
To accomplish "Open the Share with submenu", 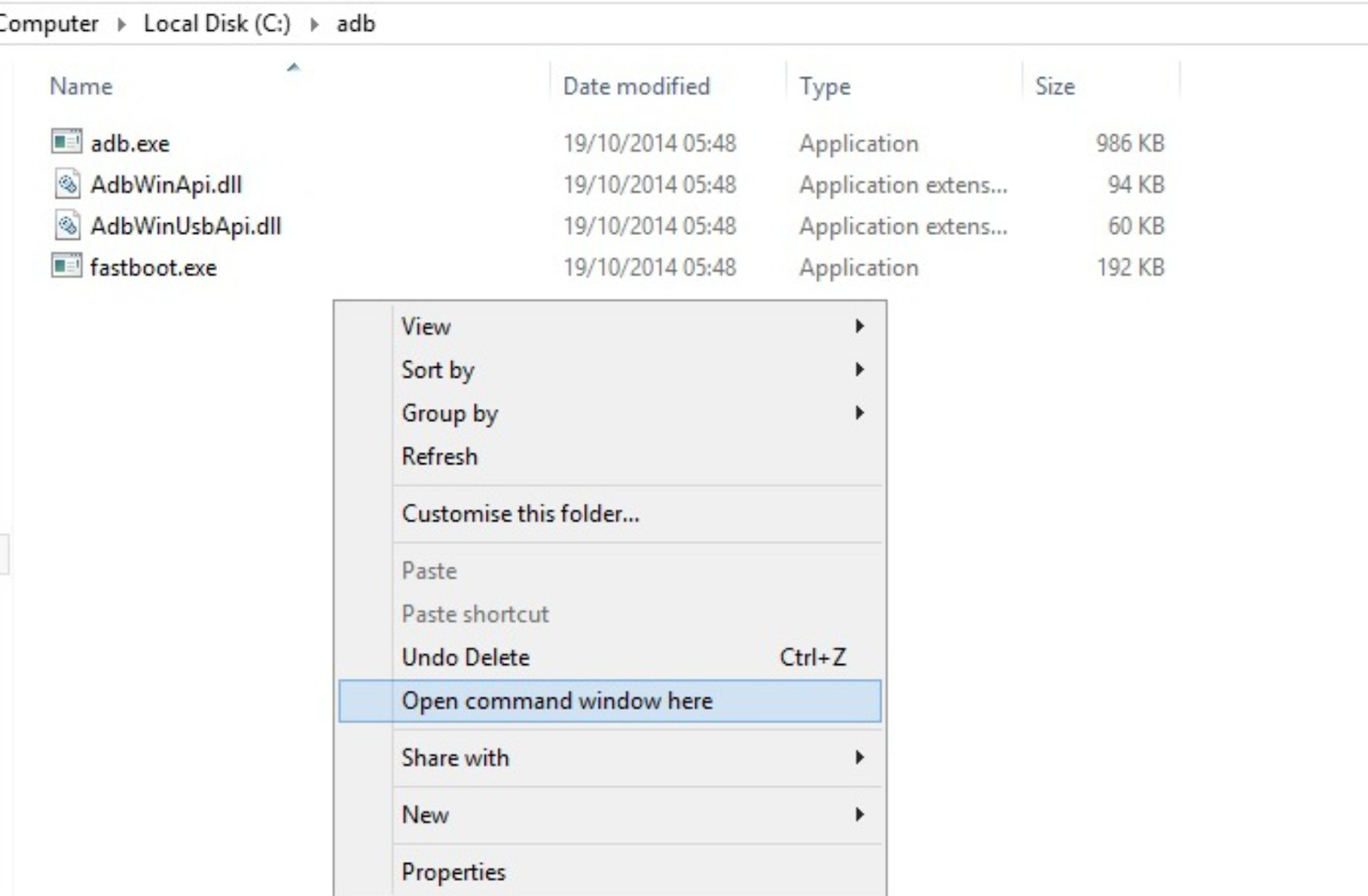I will [x=455, y=757].
